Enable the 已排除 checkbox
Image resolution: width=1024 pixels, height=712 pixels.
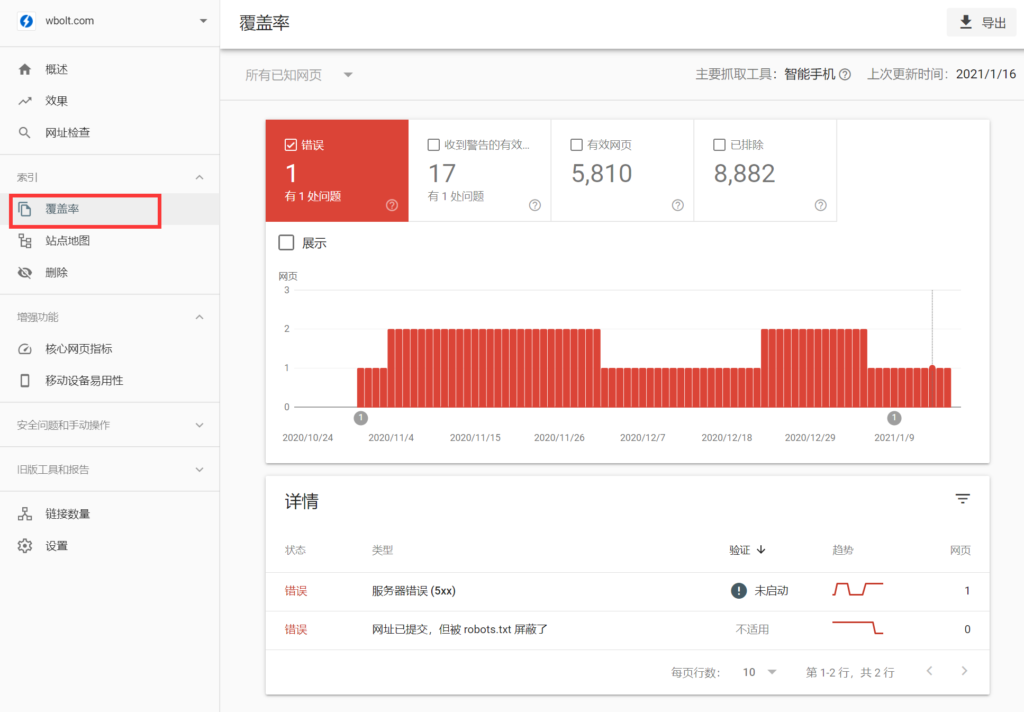tap(720, 145)
